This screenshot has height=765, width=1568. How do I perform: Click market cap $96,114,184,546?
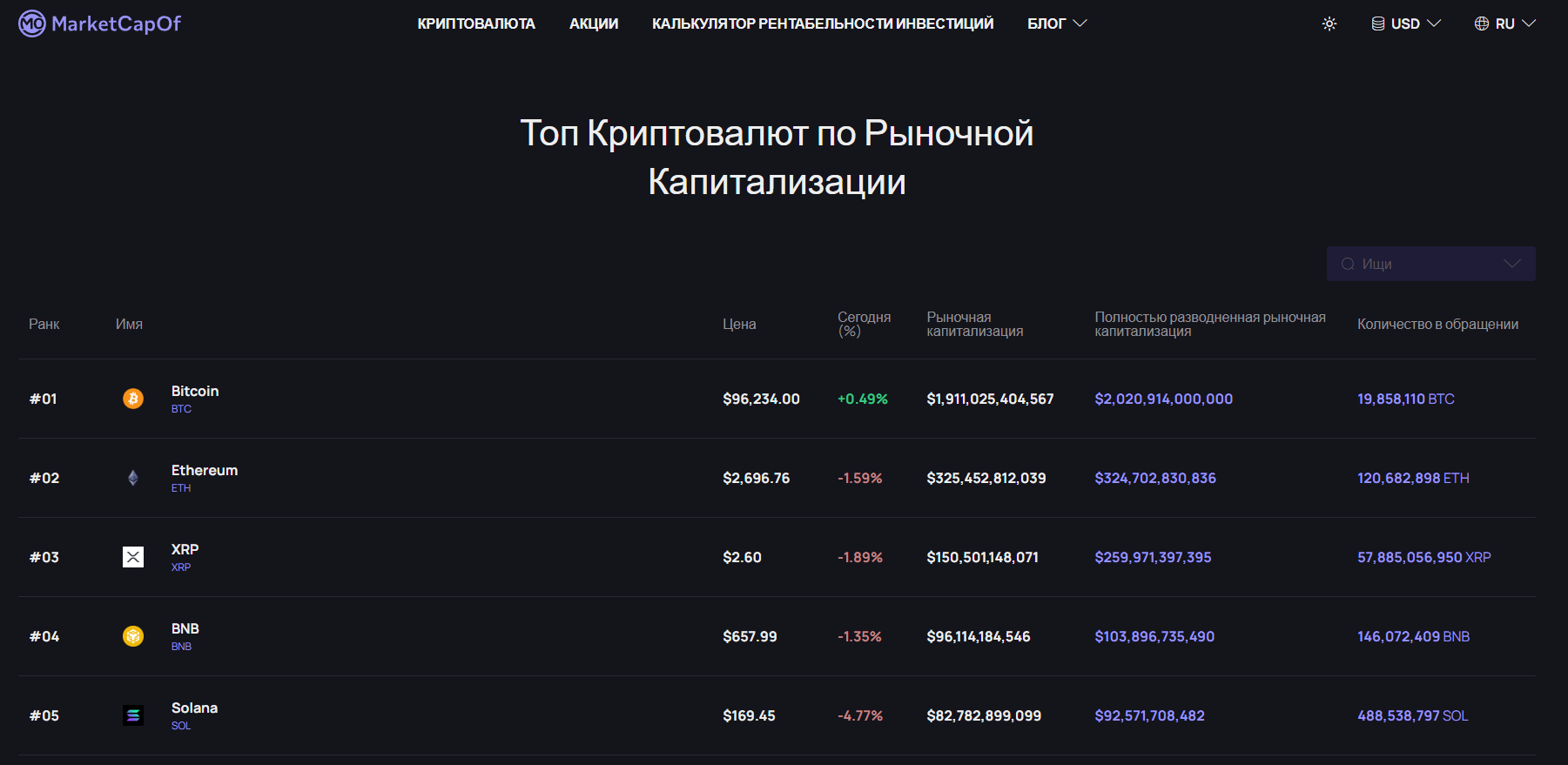[979, 636]
